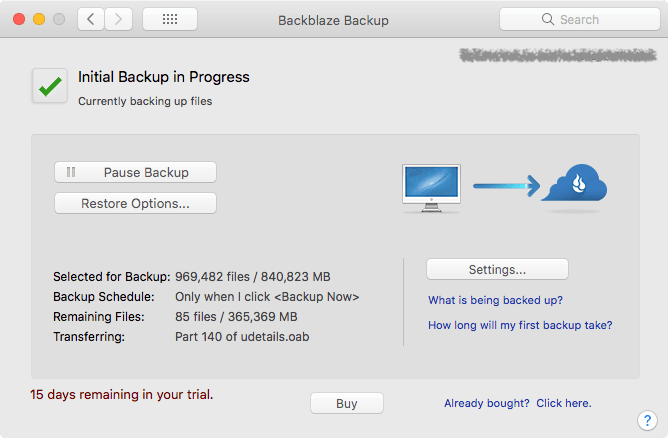
Task: Click 'Initial Backup in Progress' heading
Action: click(x=164, y=77)
